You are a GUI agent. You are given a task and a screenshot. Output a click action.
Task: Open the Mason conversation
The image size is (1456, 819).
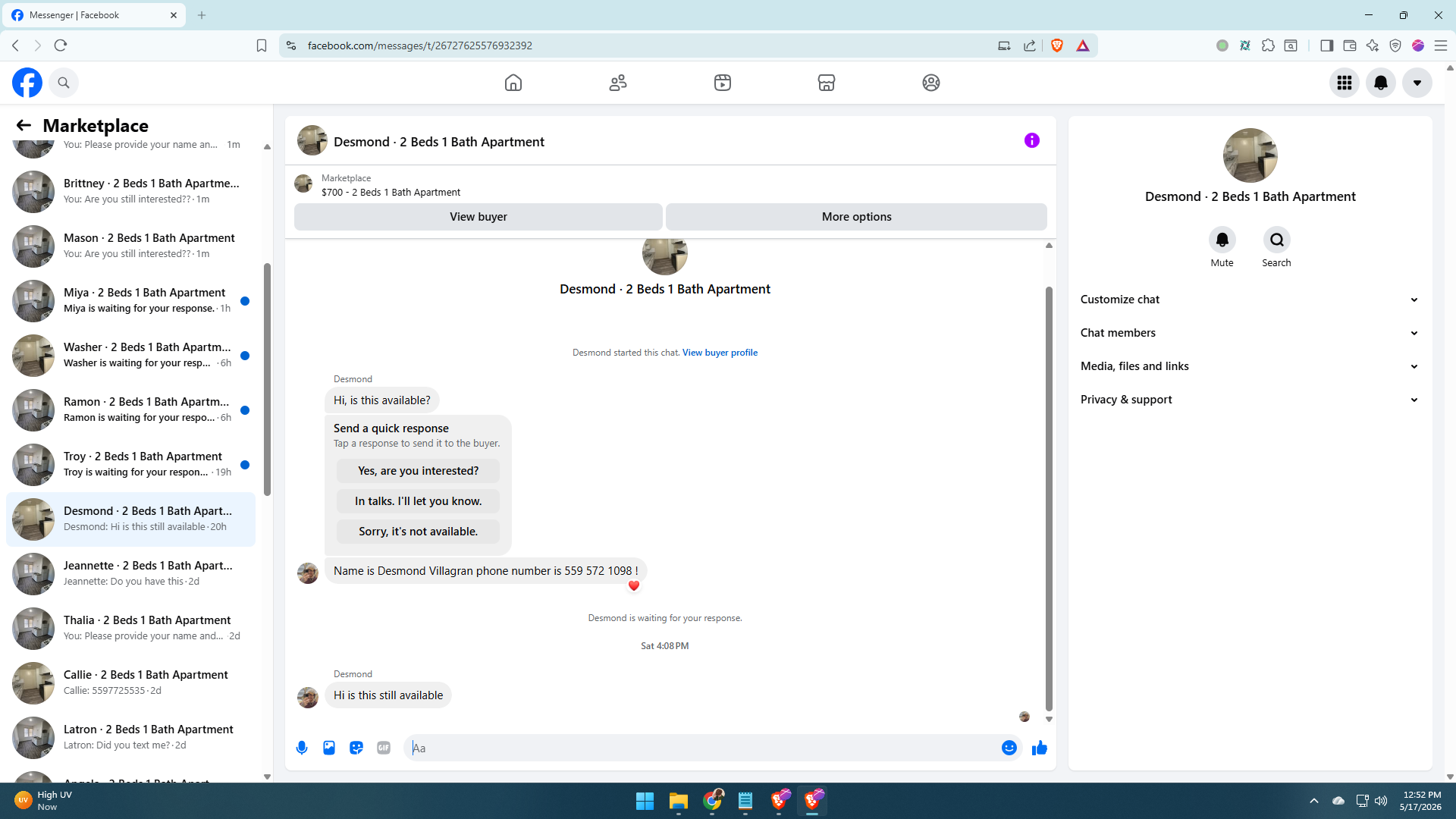[x=130, y=246]
